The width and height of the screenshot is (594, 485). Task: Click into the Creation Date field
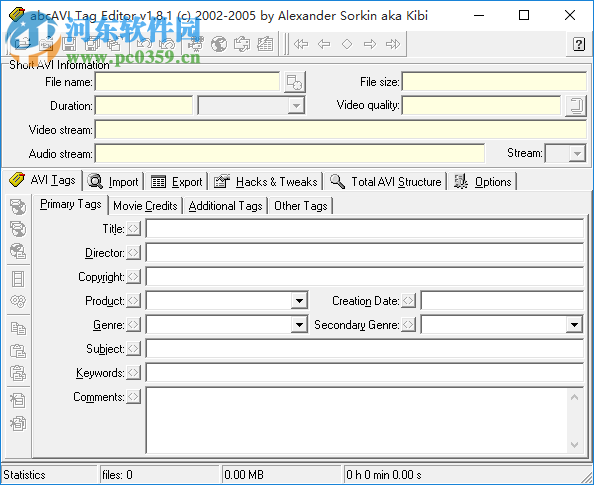coord(502,301)
